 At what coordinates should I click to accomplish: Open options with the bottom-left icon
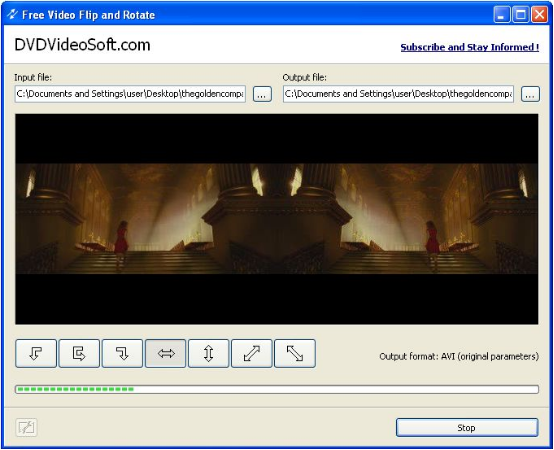(26, 427)
